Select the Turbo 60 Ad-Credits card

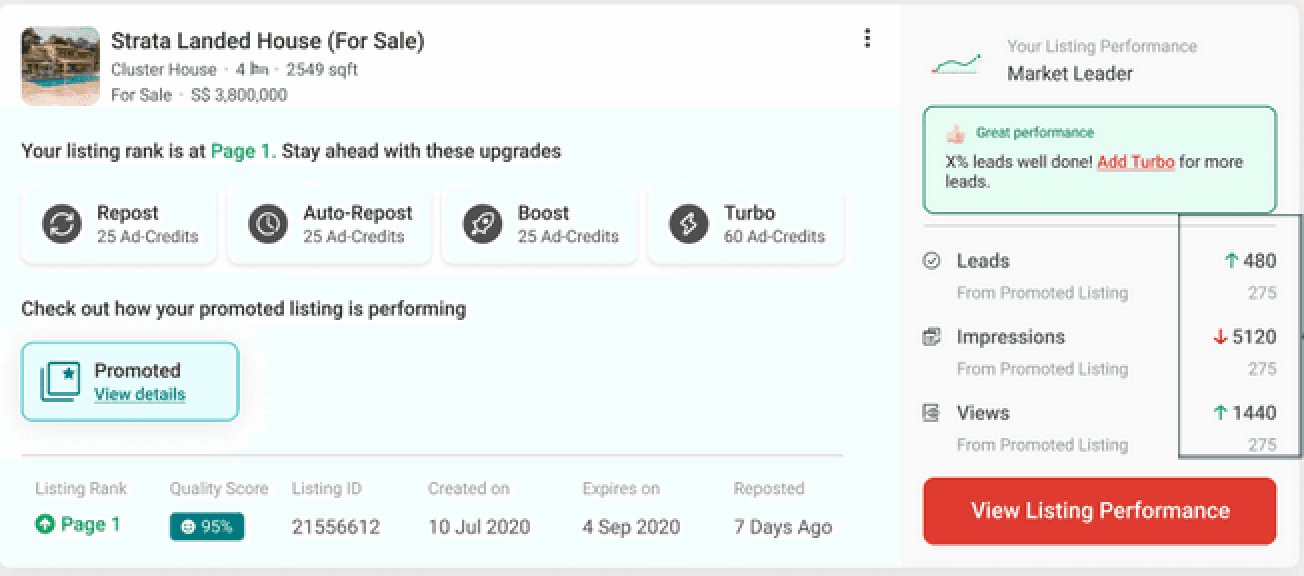[746, 225]
